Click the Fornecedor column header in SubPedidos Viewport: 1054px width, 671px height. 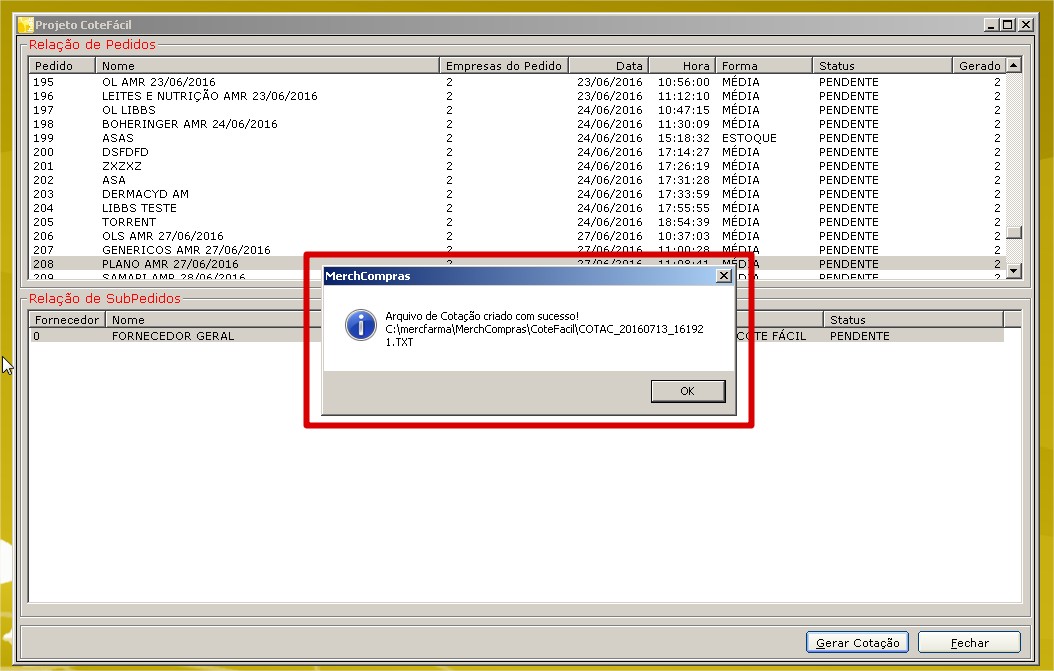(x=66, y=320)
